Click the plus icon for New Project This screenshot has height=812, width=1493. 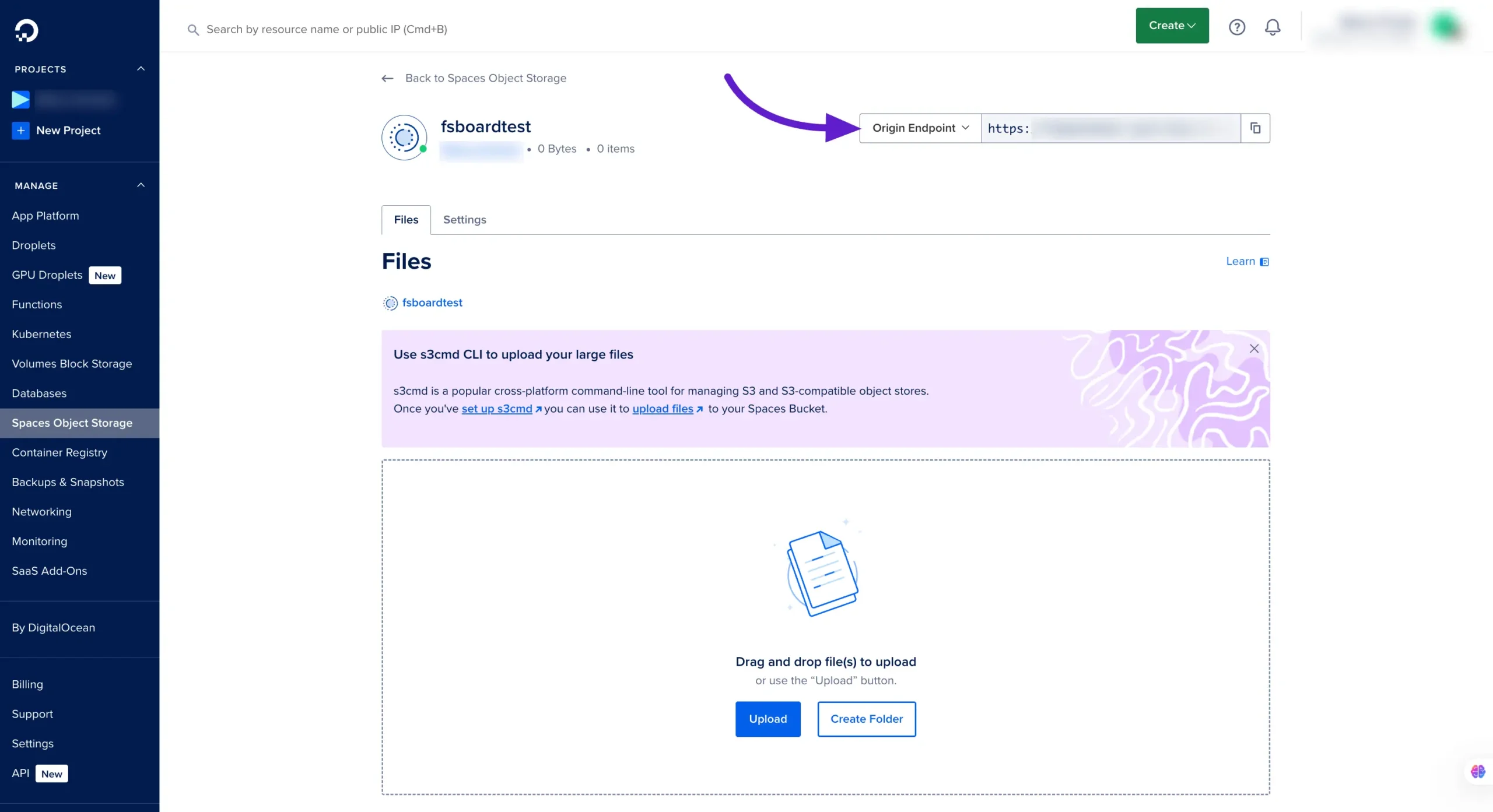tap(20, 130)
